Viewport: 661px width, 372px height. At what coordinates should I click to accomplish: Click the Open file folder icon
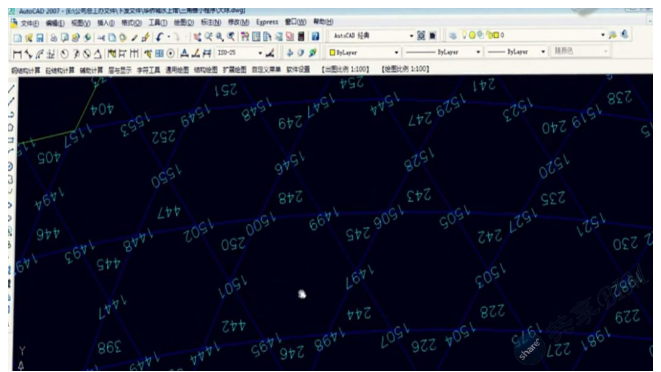coord(29,38)
